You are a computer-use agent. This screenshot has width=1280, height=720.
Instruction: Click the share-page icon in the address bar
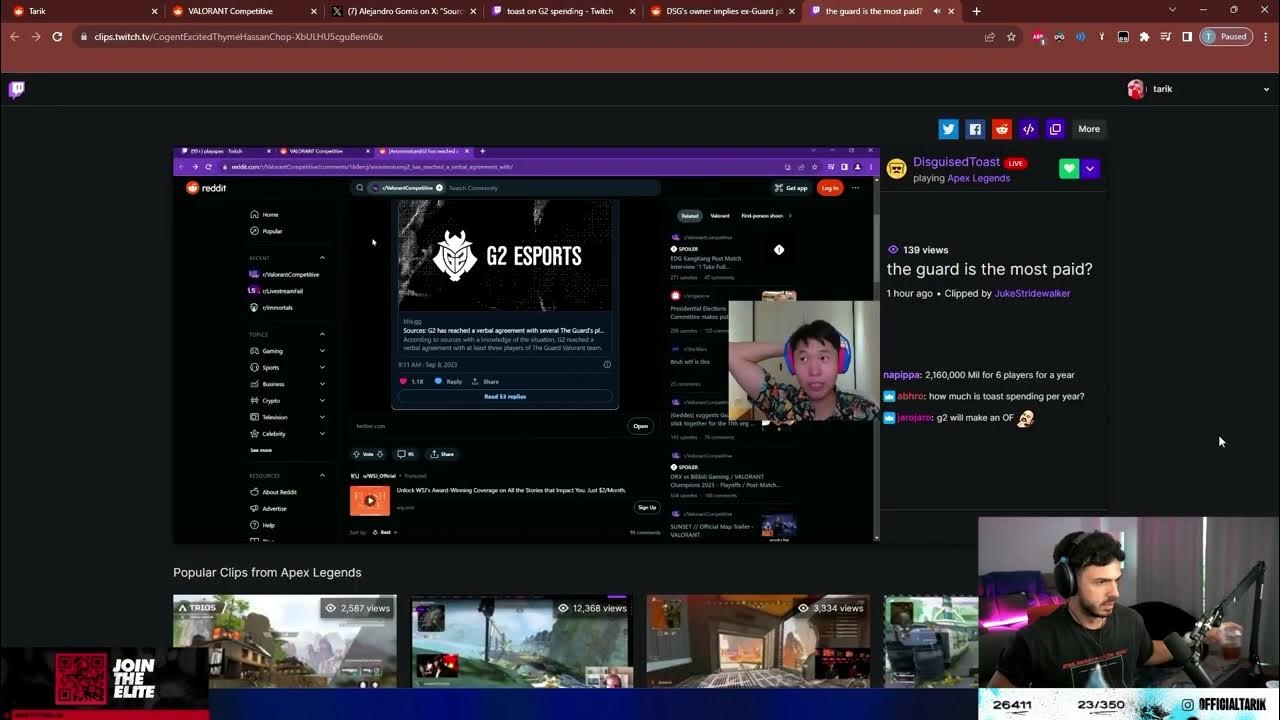pos(989,37)
